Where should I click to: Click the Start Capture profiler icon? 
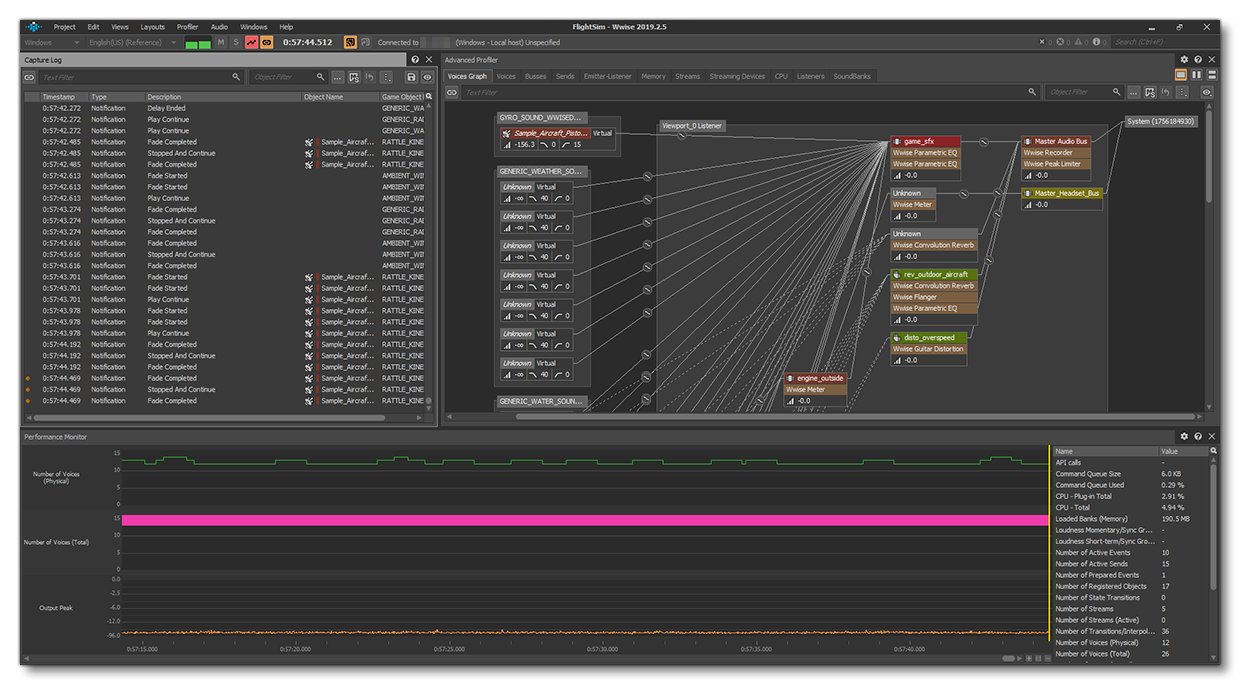click(252, 42)
